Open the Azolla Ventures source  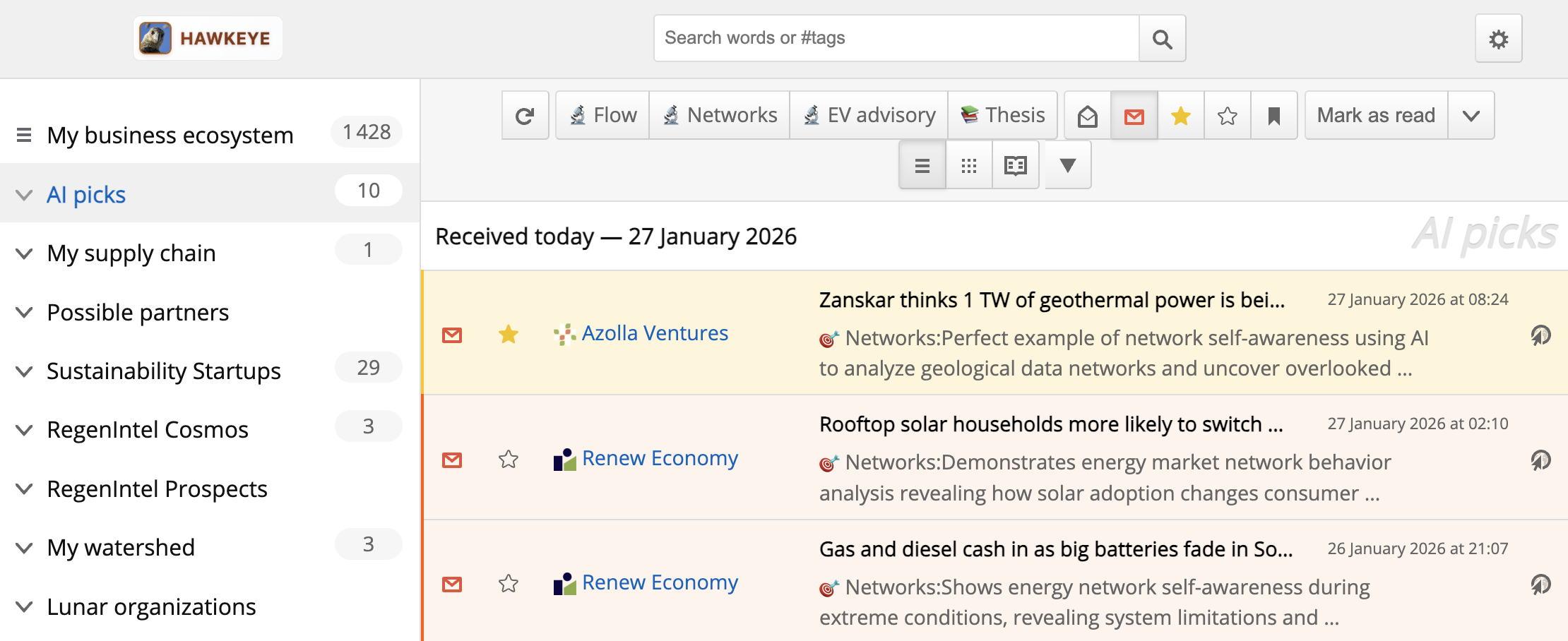pos(654,333)
